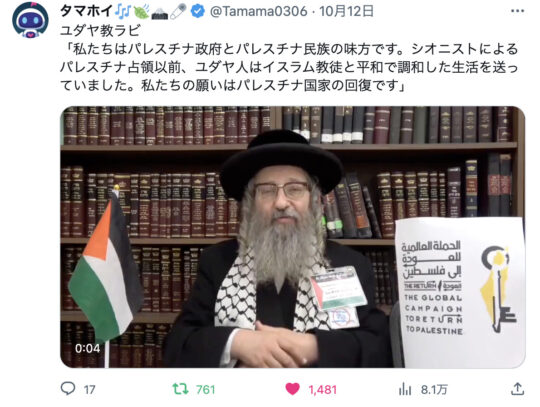Click the 761 retweet count

pyautogui.click(x=206, y=389)
